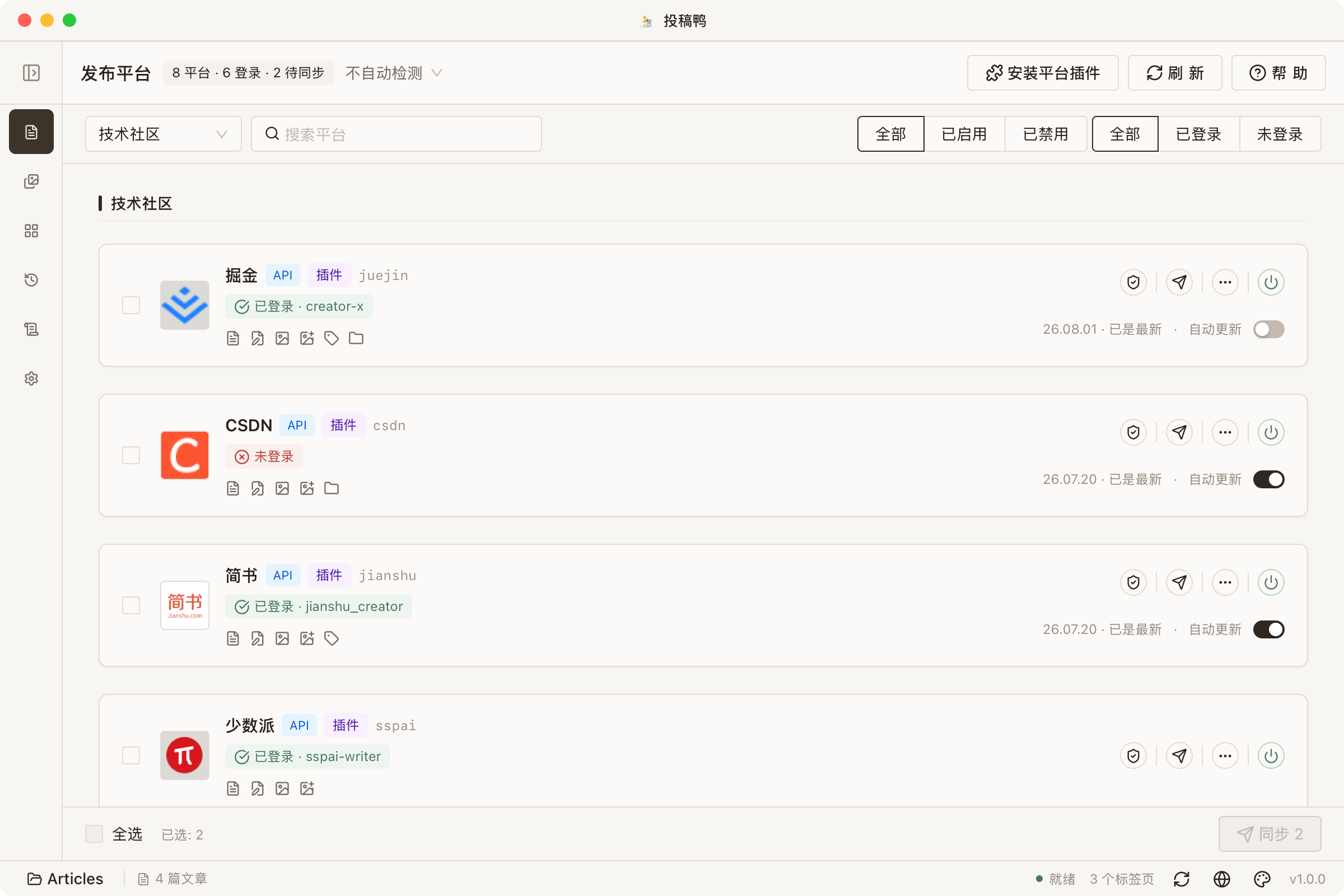Select the 全部 login-status filter tab
Screen dimensions: 1344x896
click(1125, 134)
